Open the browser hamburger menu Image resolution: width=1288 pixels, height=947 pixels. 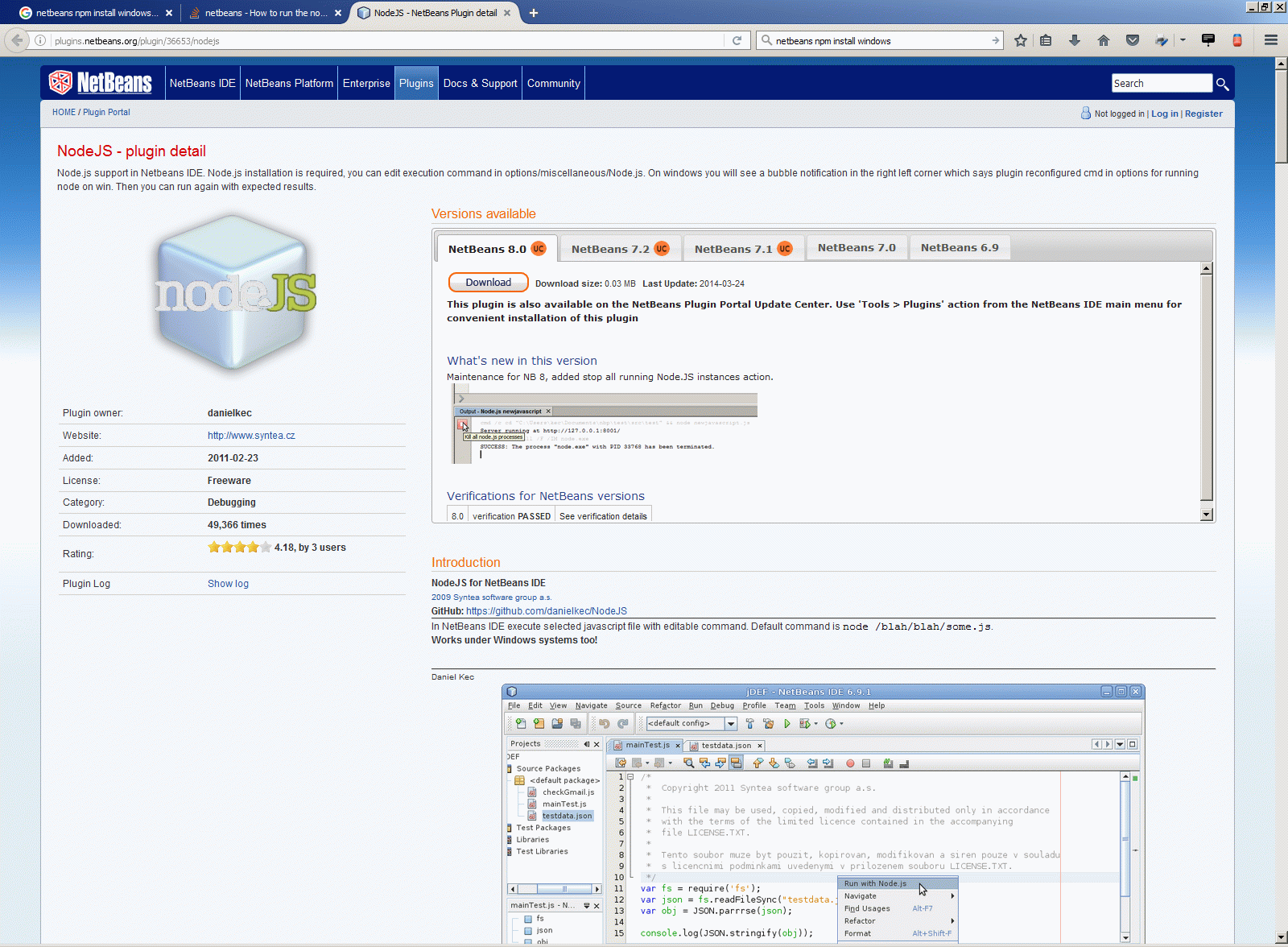(1271, 40)
